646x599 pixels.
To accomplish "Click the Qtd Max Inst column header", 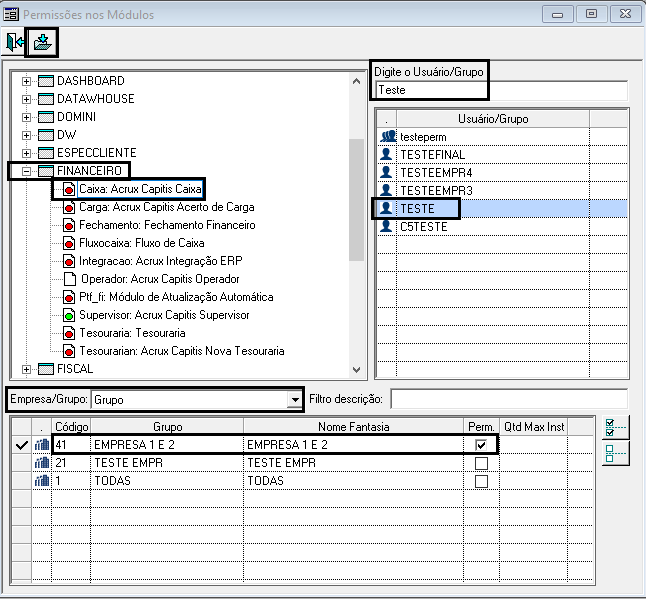I will tap(534, 427).
